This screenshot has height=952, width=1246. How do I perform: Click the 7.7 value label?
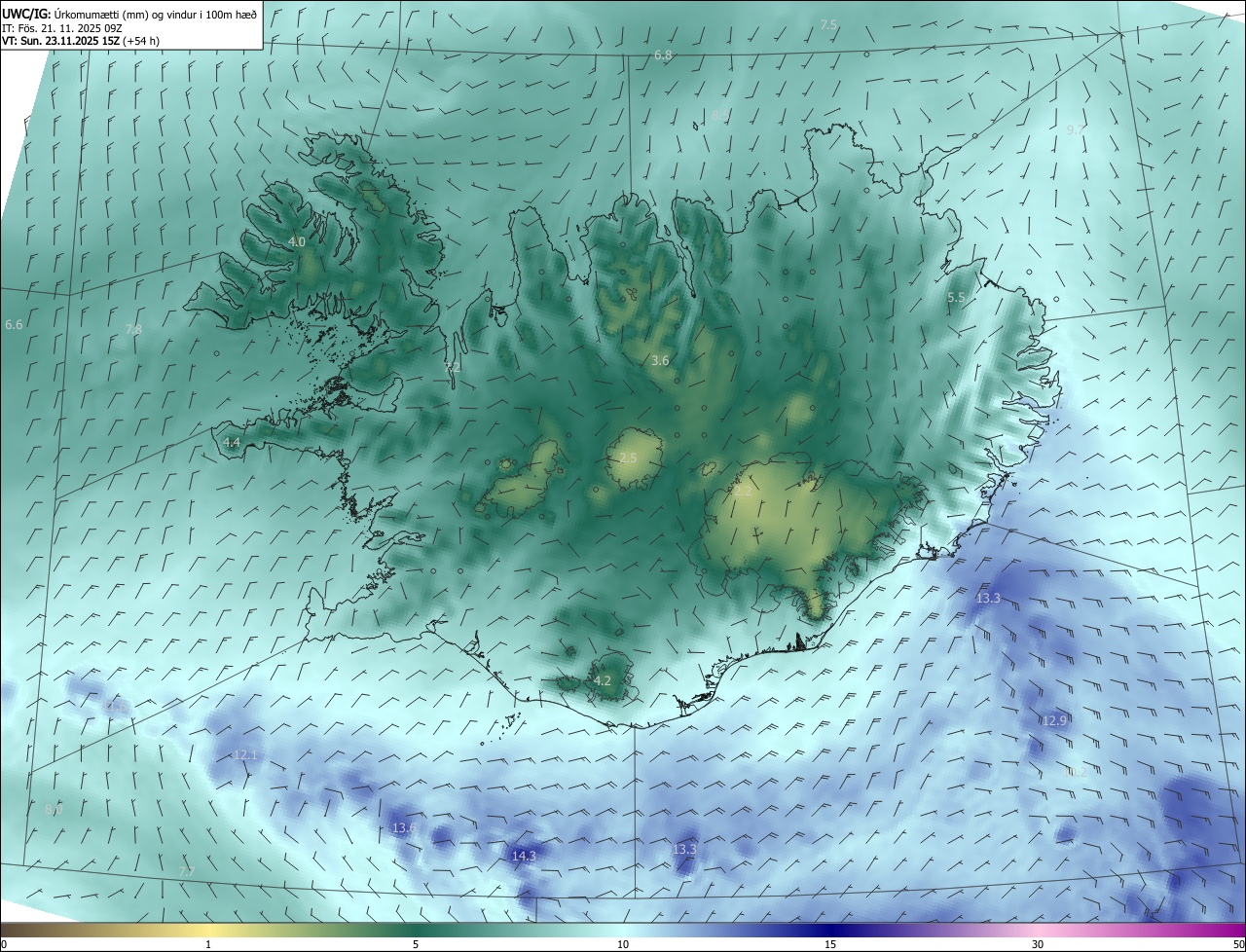(x=187, y=871)
